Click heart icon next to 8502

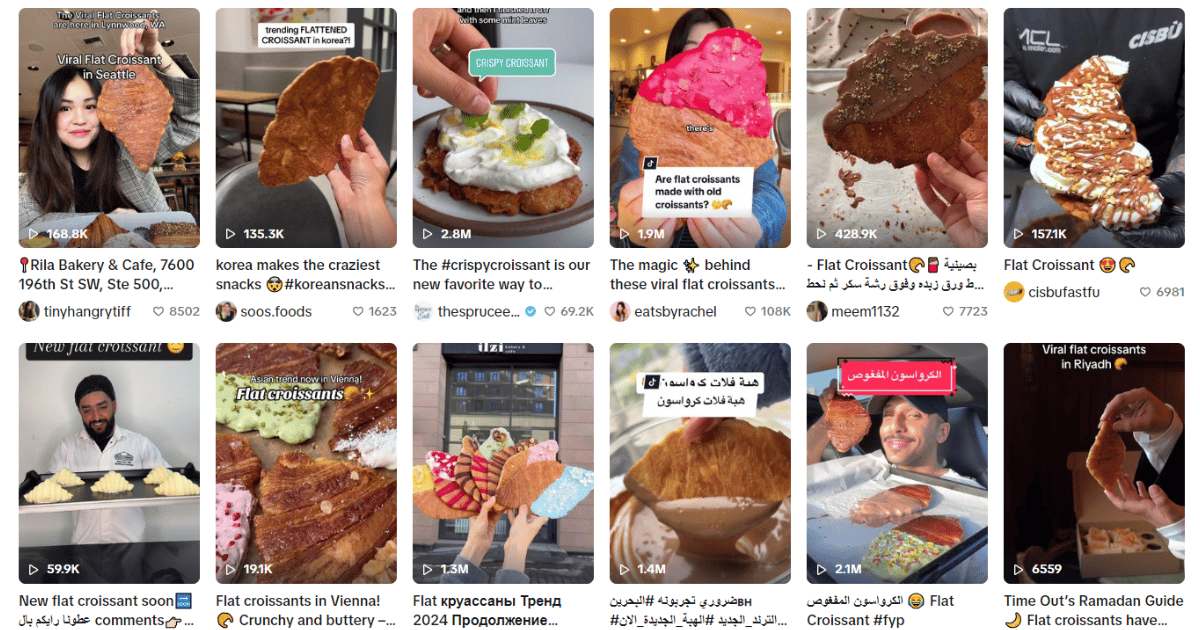point(158,311)
